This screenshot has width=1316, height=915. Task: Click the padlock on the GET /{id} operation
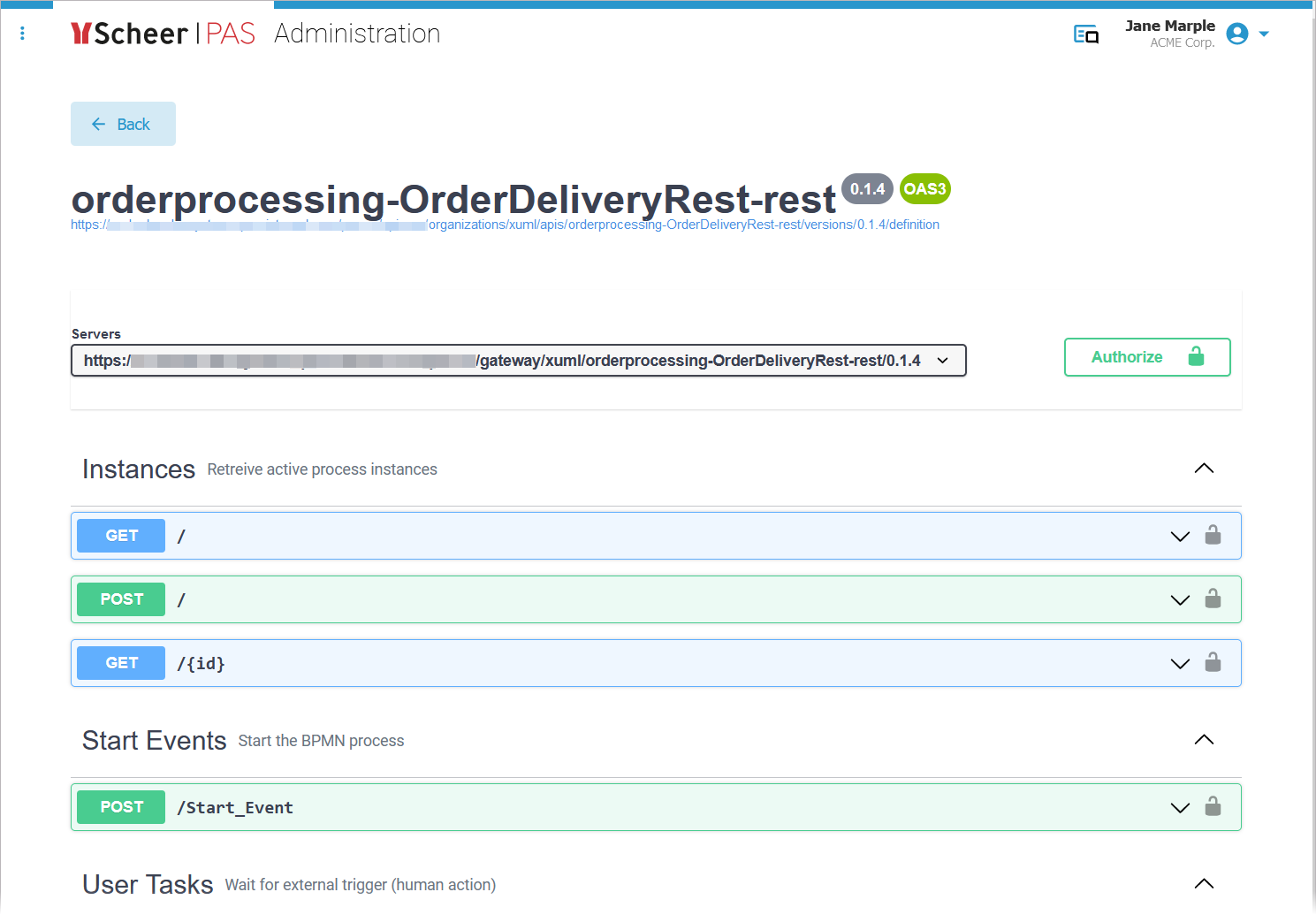coord(1213,662)
